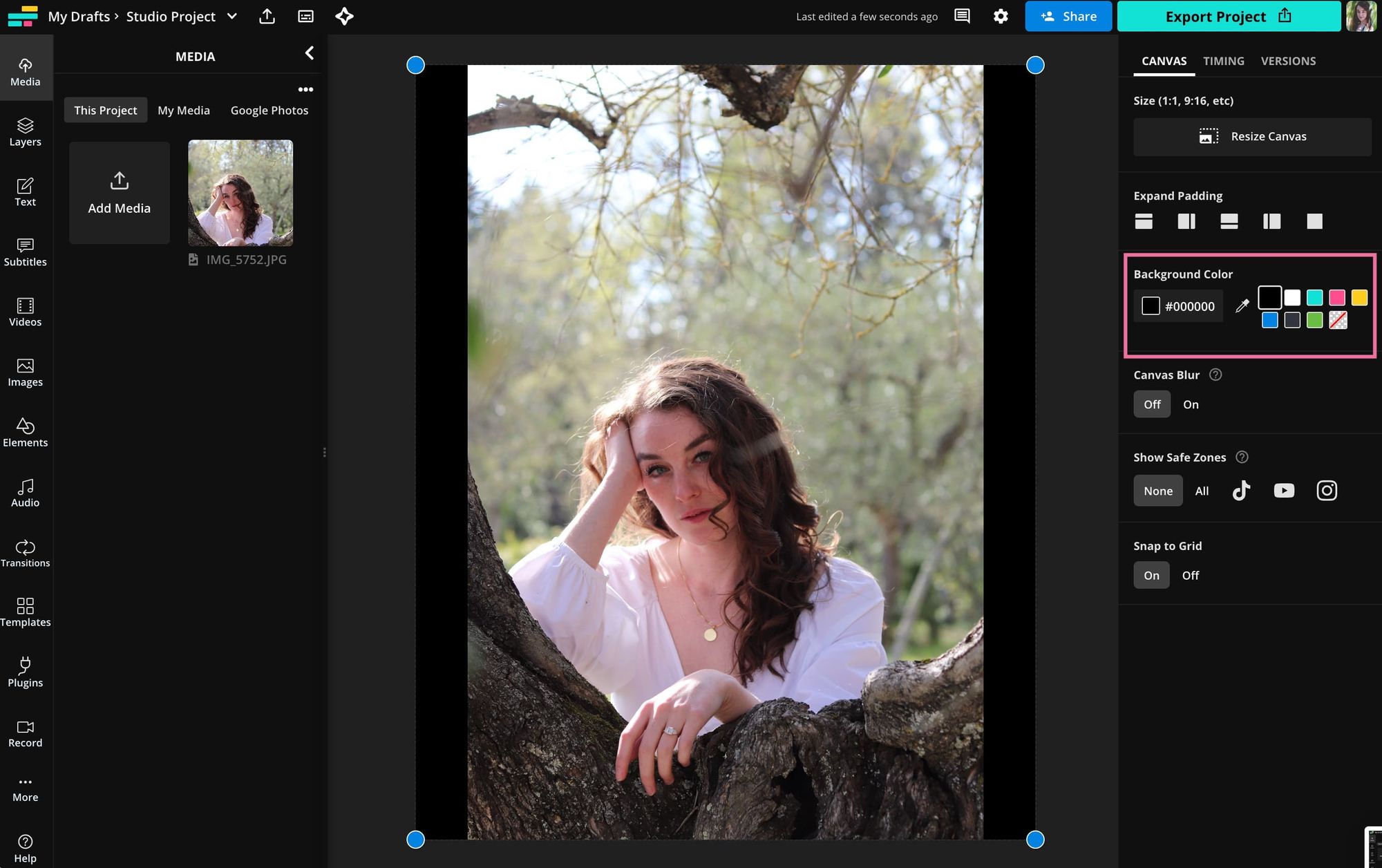Click the Resize Canvas button
Viewport: 1382px width, 868px height.
tap(1251, 136)
